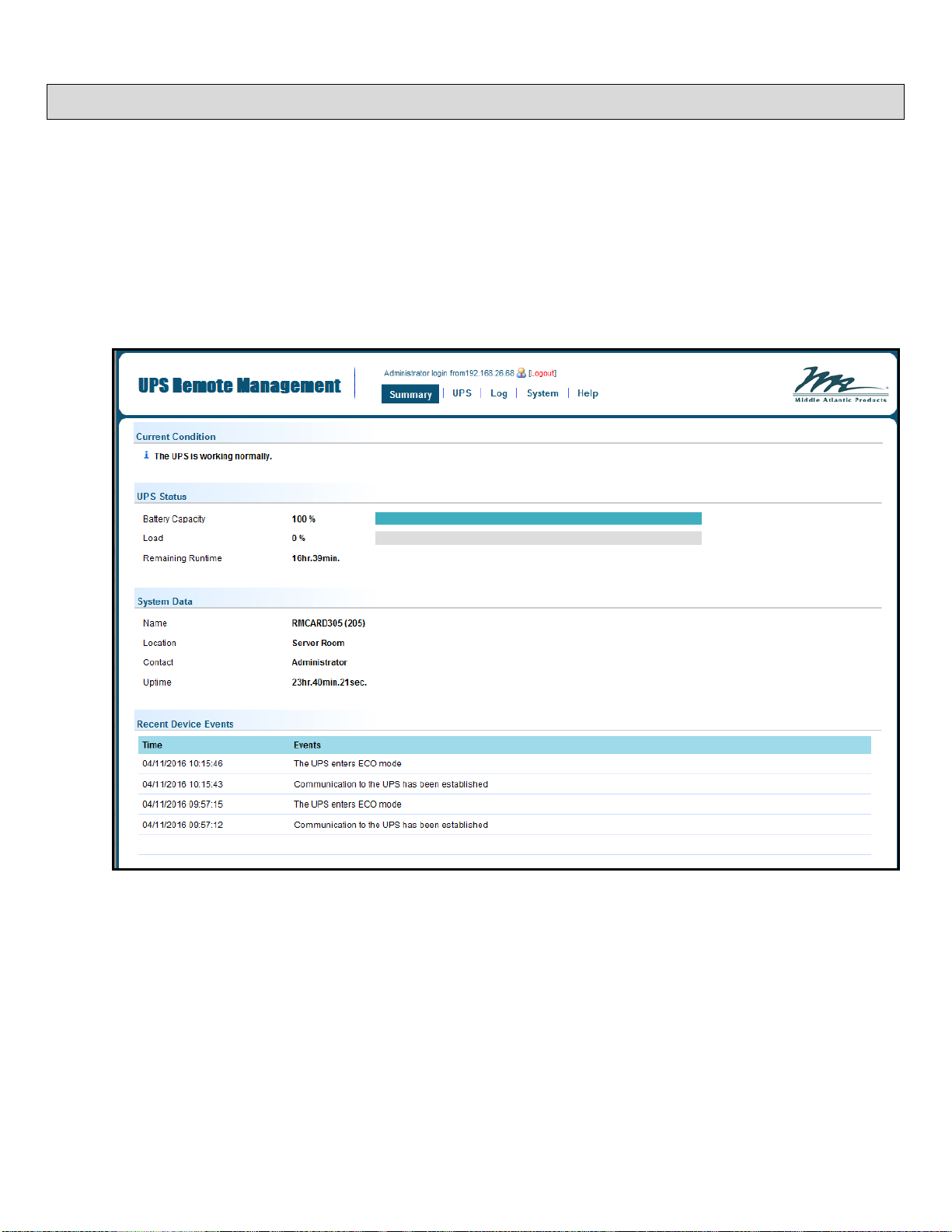Click the info icon under Current Condition
This screenshot has width=952, height=1232.
pyautogui.click(x=146, y=455)
